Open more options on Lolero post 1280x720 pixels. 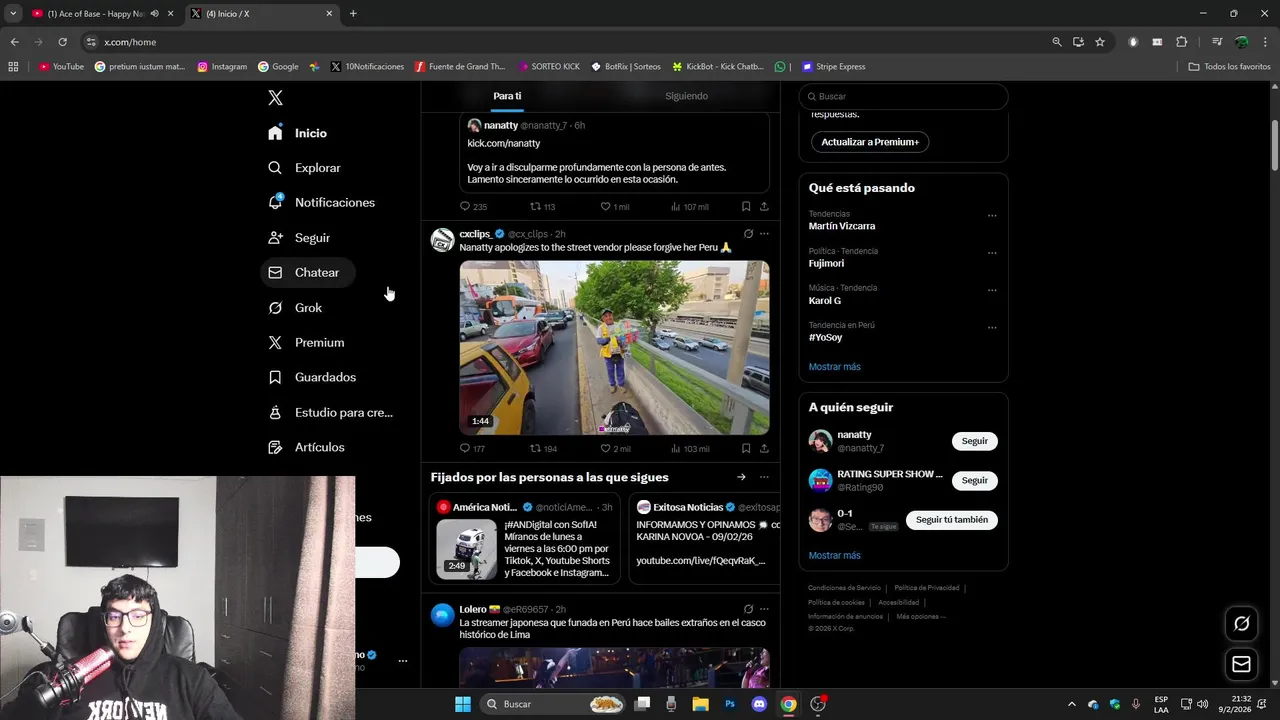(x=764, y=609)
